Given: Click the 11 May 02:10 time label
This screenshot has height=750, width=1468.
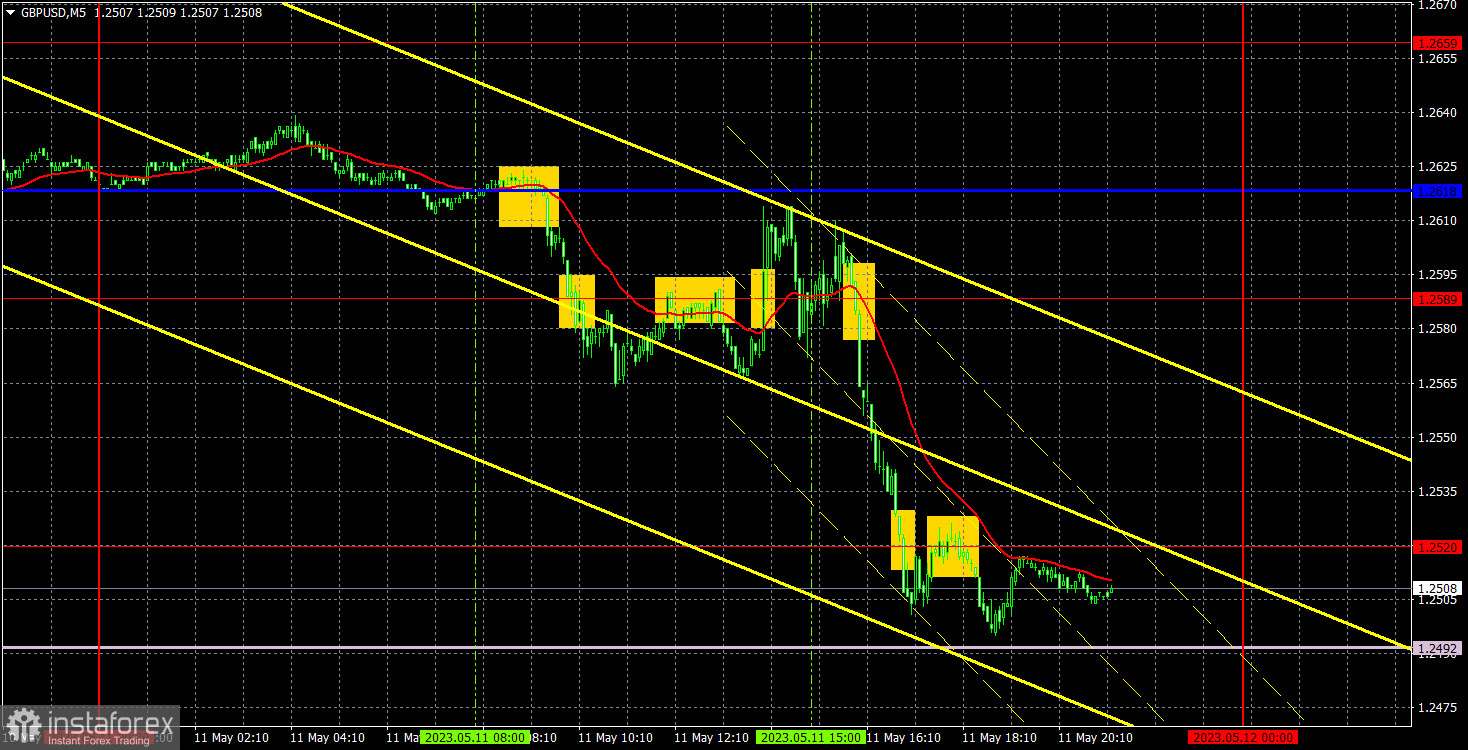Looking at the screenshot, I should pos(231,737).
